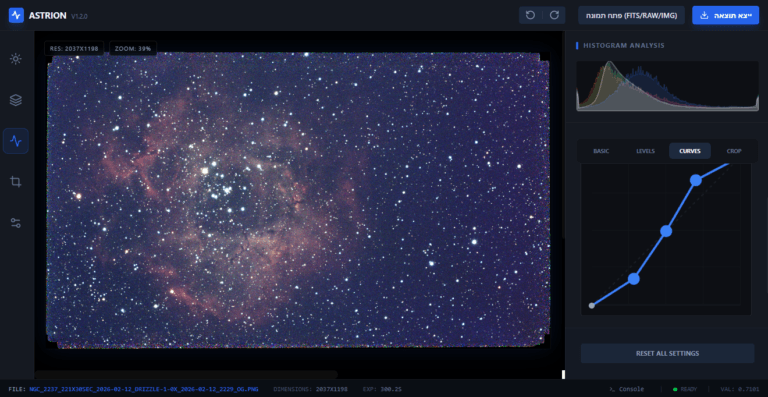Click the NGC_2237 file name in status bar

point(144,389)
